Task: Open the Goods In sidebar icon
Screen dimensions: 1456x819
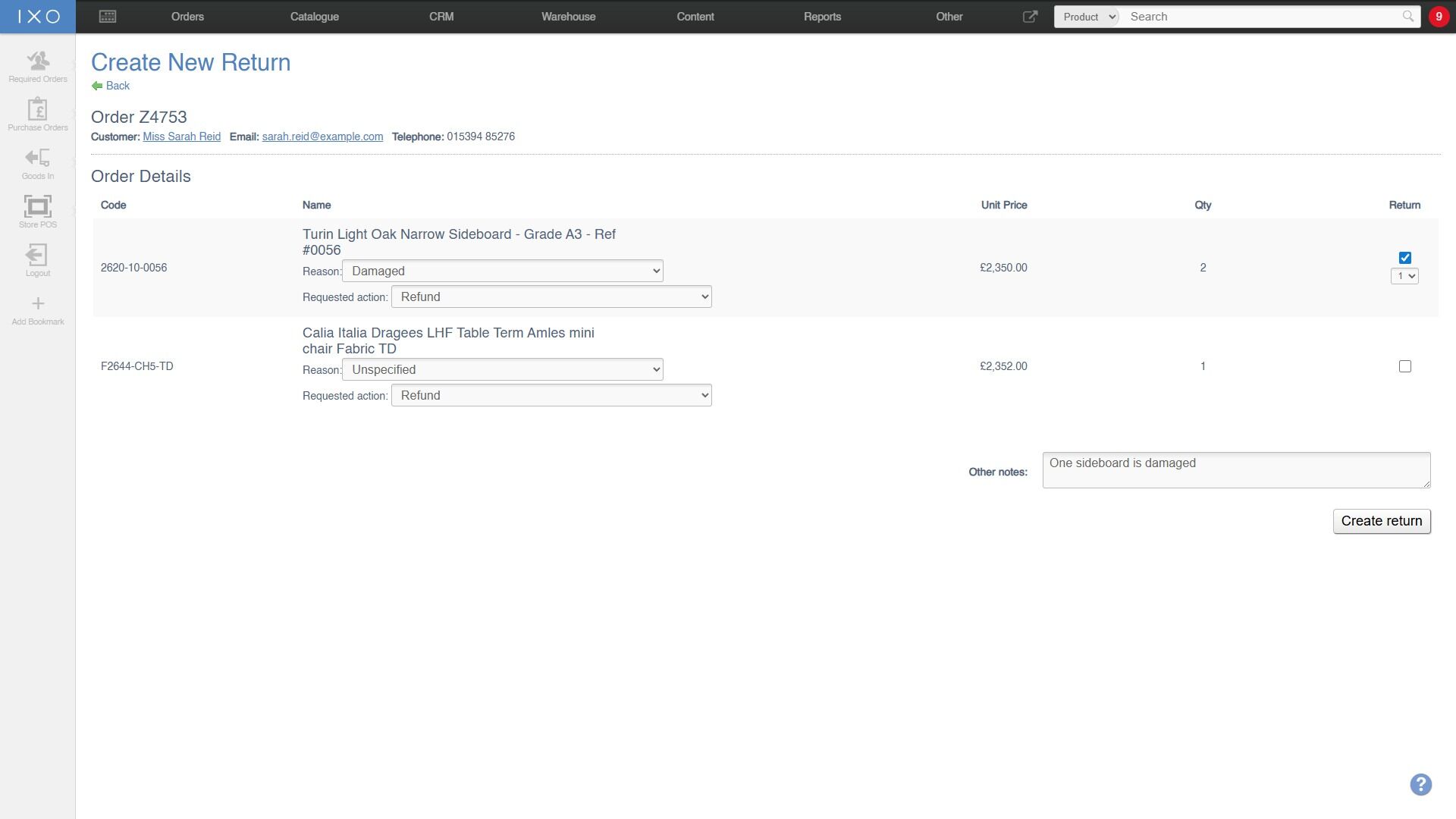Action: (38, 158)
